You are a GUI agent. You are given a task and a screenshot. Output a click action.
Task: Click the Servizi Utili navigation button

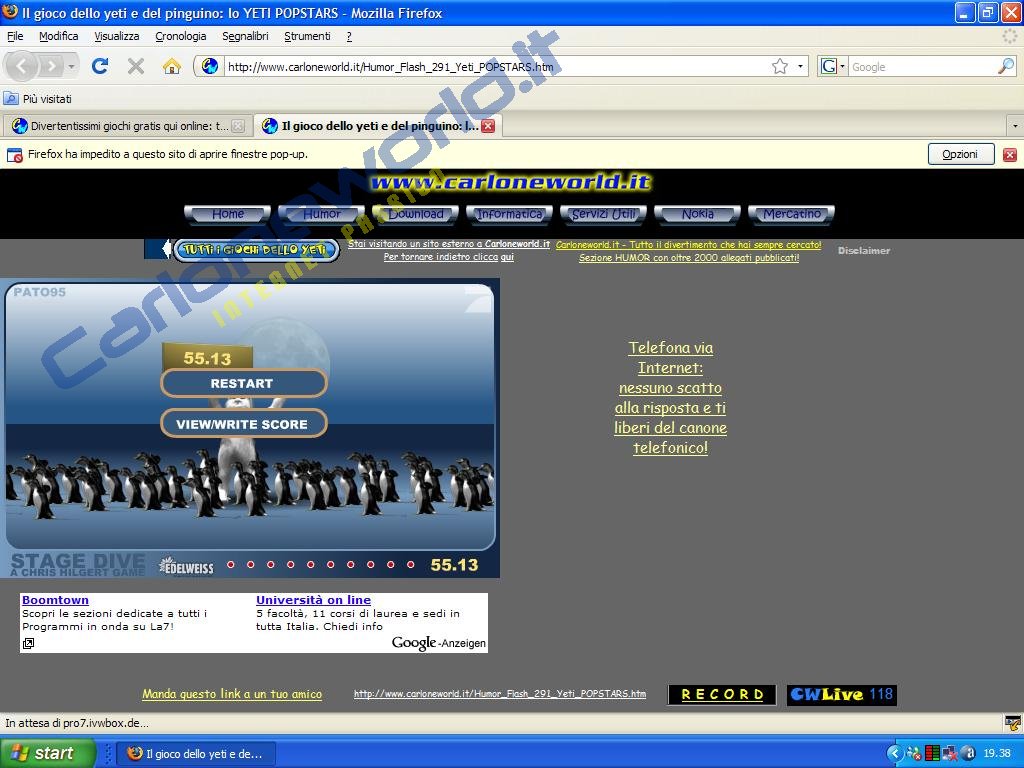pos(603,214)
